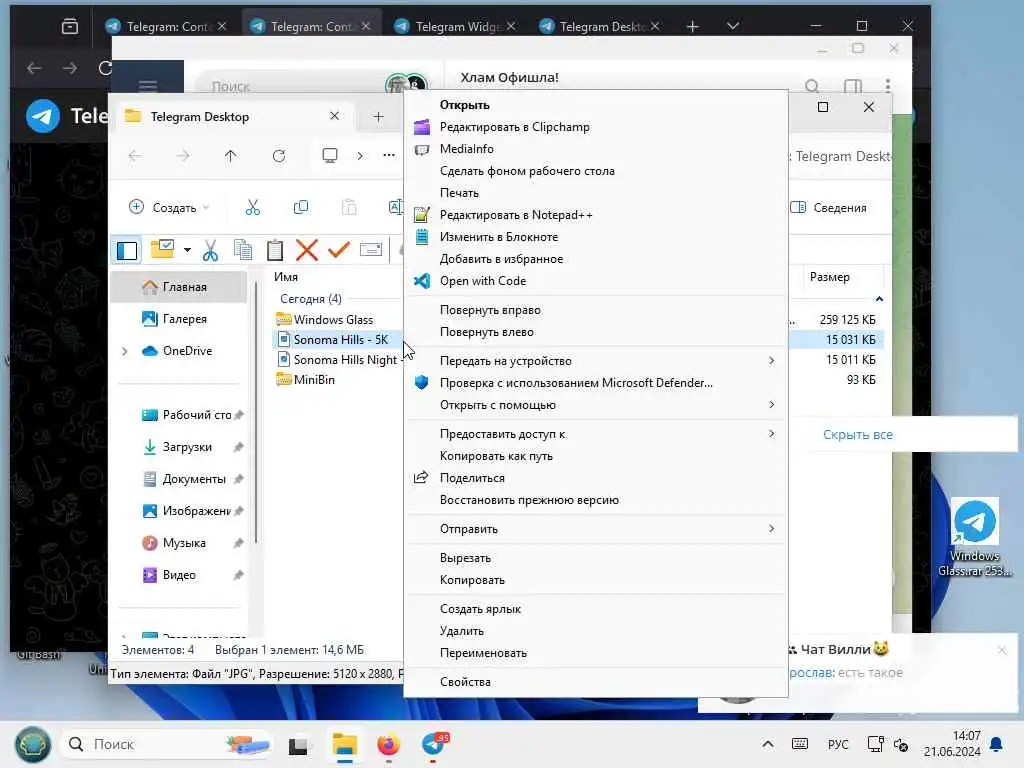Choose Сделать фоном рабочего стола
The image size is (1024, 768).
(596, 171)
